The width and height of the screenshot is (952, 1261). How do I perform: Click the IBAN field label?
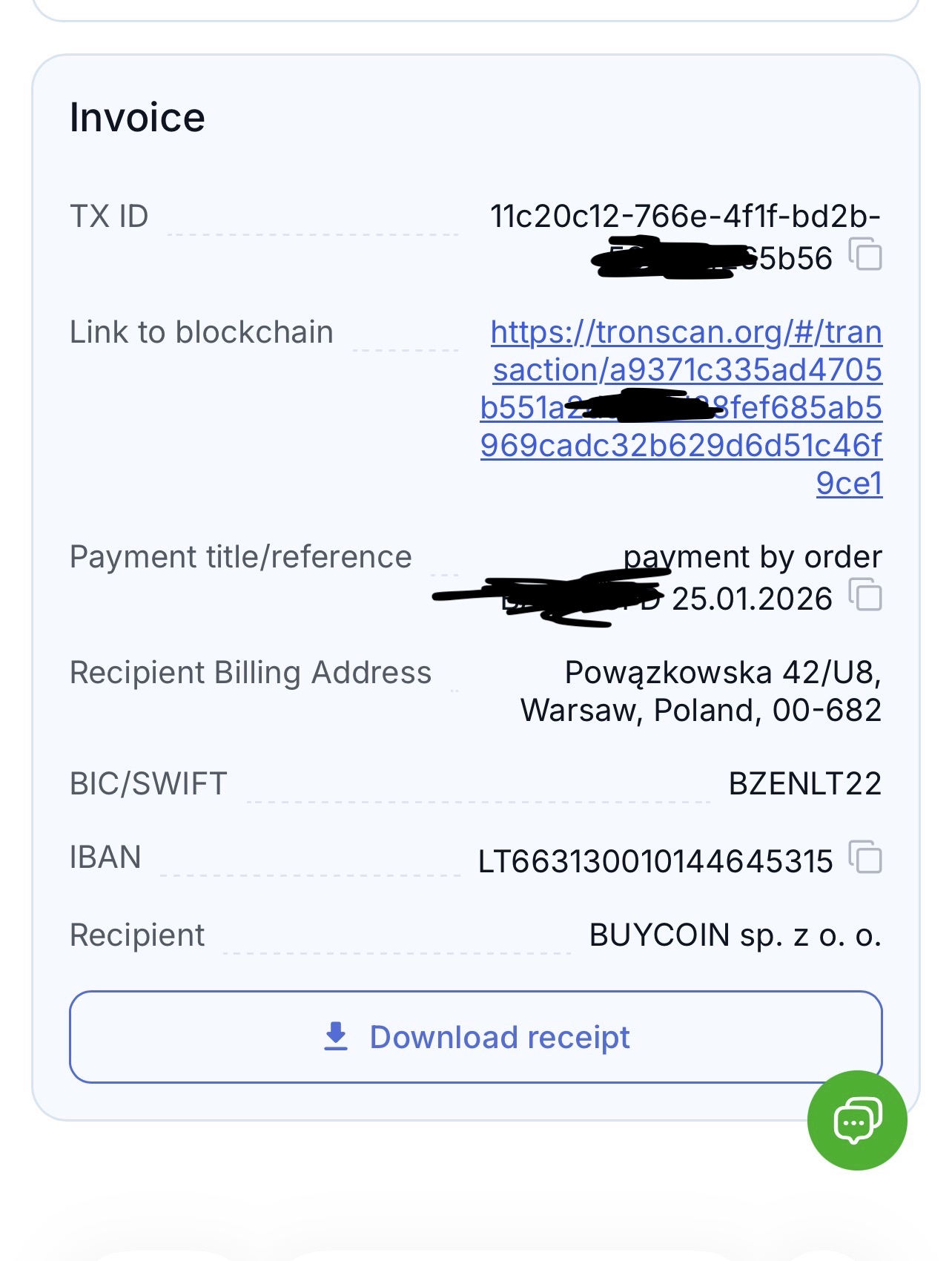point(105,857)
